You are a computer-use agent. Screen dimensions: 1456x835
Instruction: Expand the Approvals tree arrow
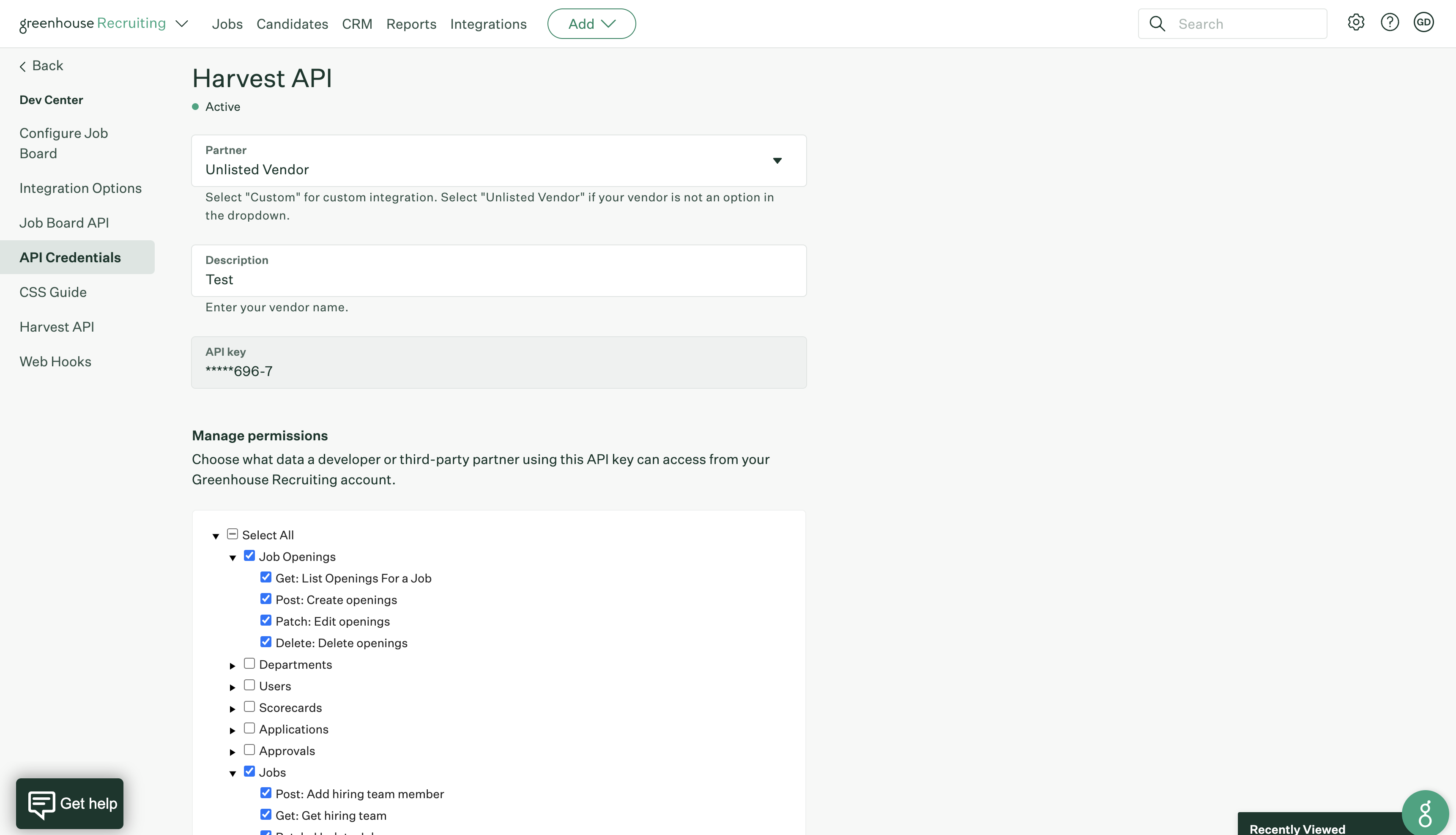click(233, 752)
